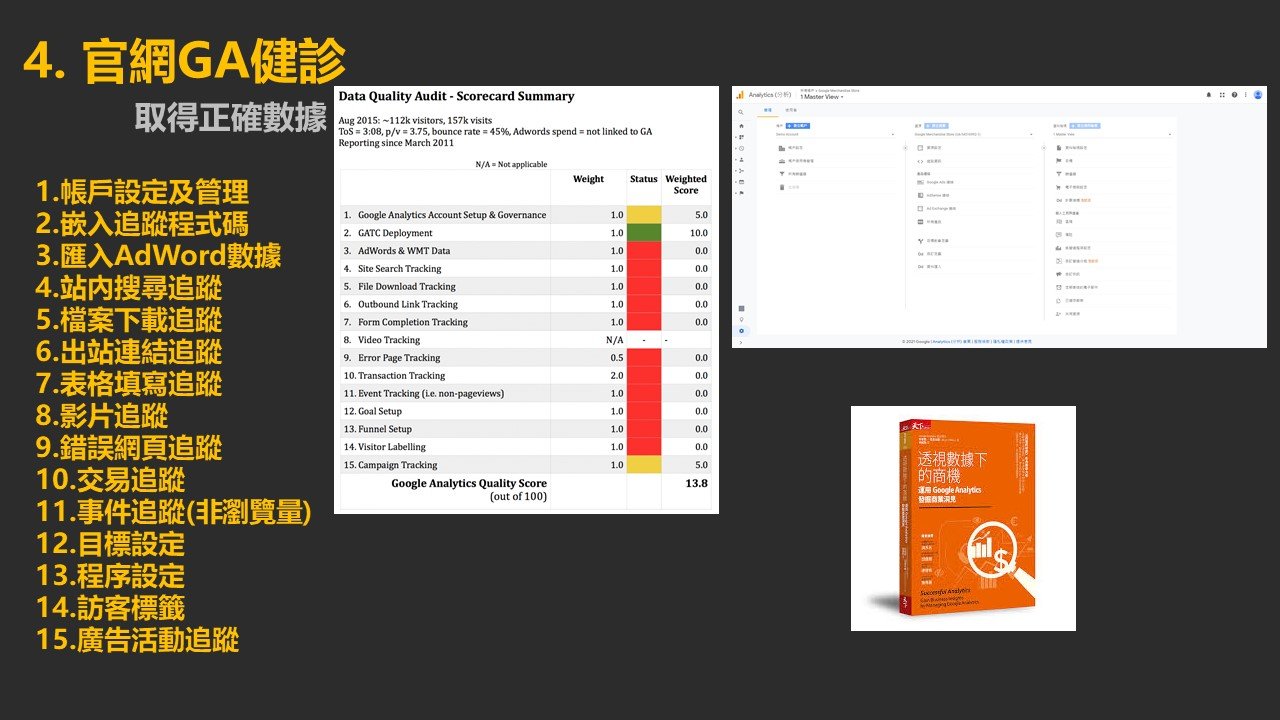The image size is (1280, 720).
Task: Open the Conversions flag icon in sidebar
Action: coord(740,193)
